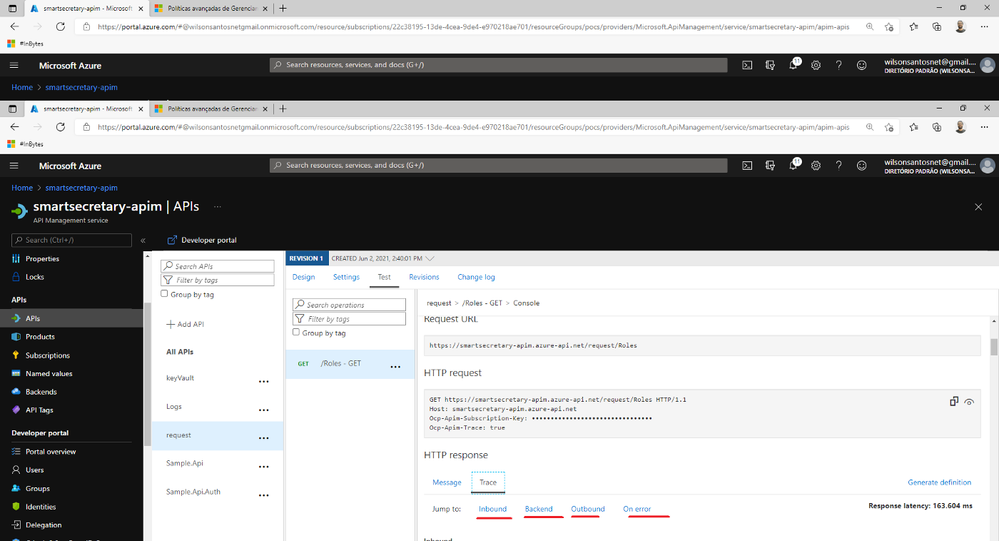Open settings gear in the background Azure window

tap(816, 65)
